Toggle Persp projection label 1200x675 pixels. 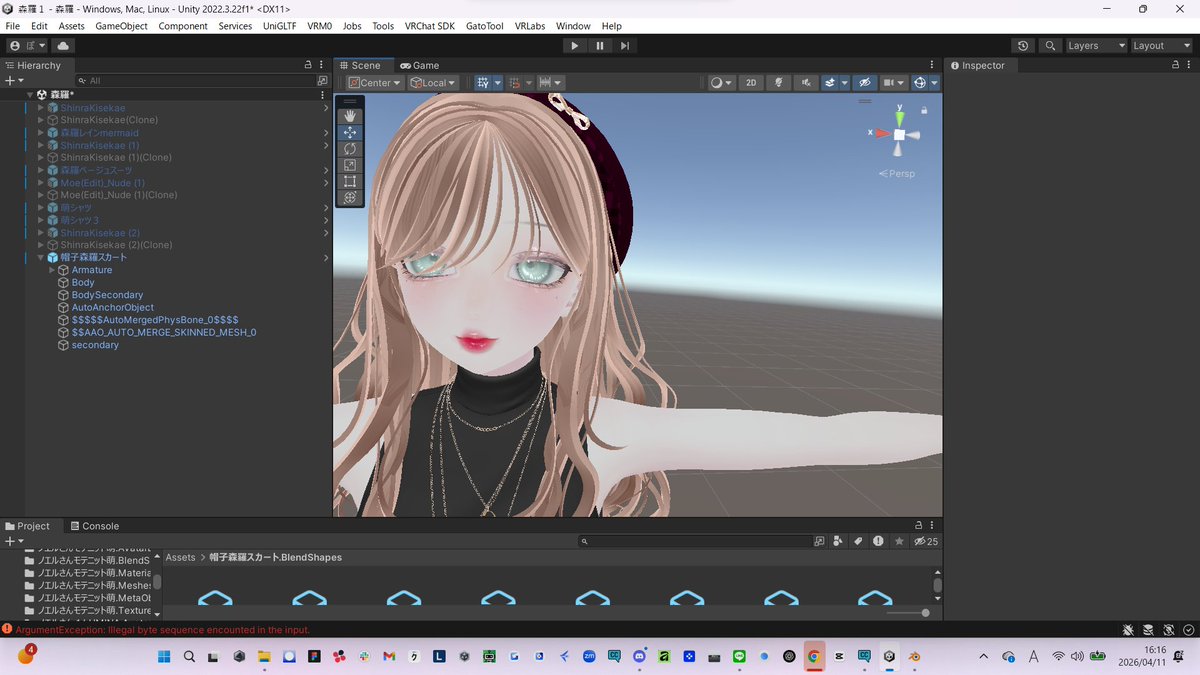(897, 173)
